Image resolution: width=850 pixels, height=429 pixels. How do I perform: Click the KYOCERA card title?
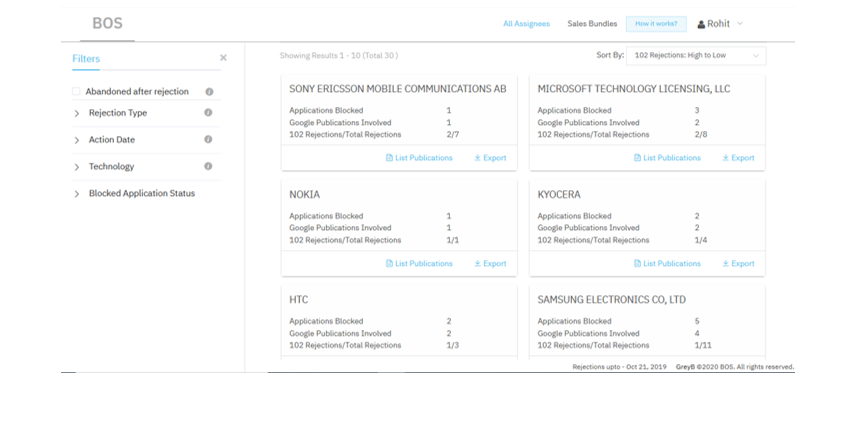click(559, 195)
